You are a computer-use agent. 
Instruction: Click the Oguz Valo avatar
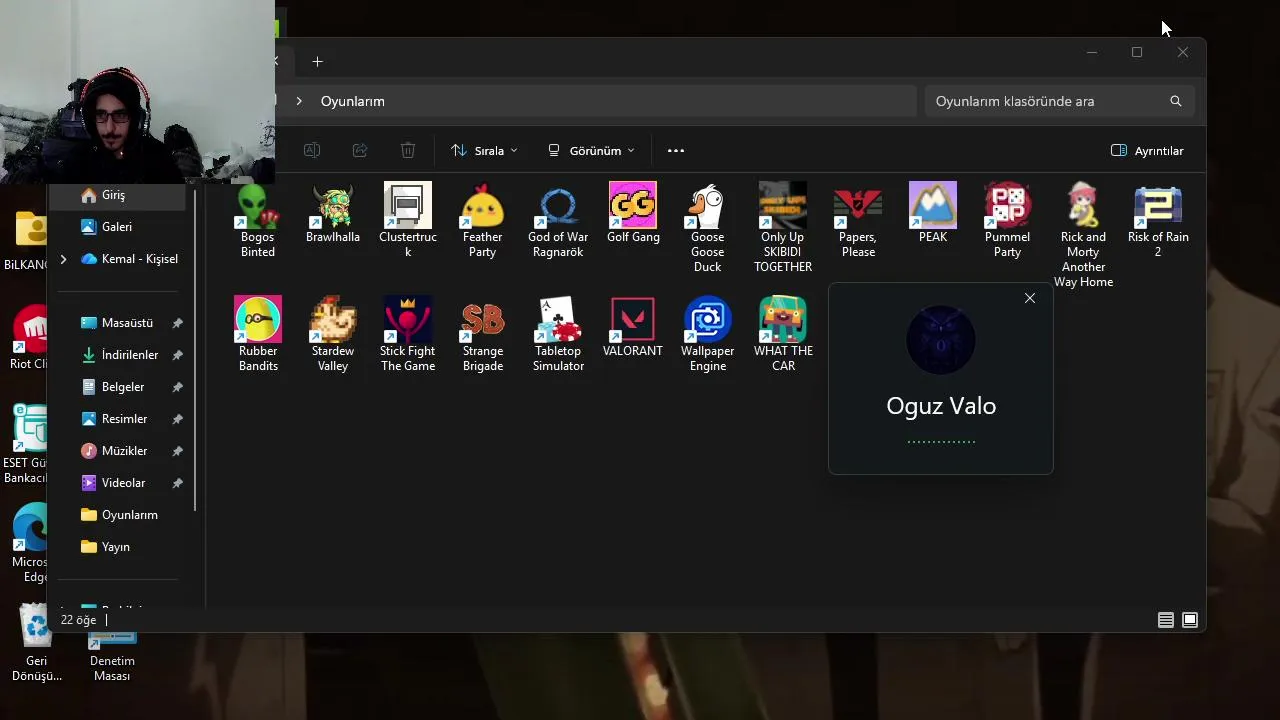coord(940,341)
